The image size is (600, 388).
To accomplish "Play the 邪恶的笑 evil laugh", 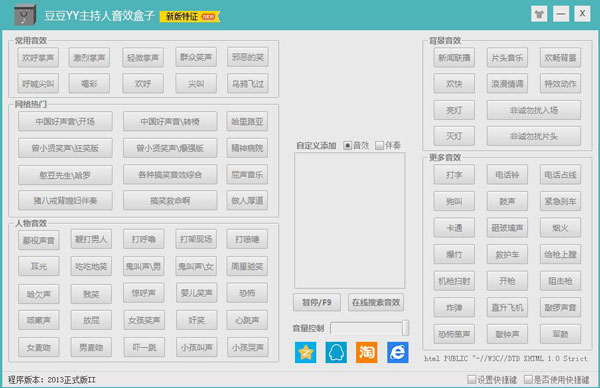I will (x=248, y=57).
